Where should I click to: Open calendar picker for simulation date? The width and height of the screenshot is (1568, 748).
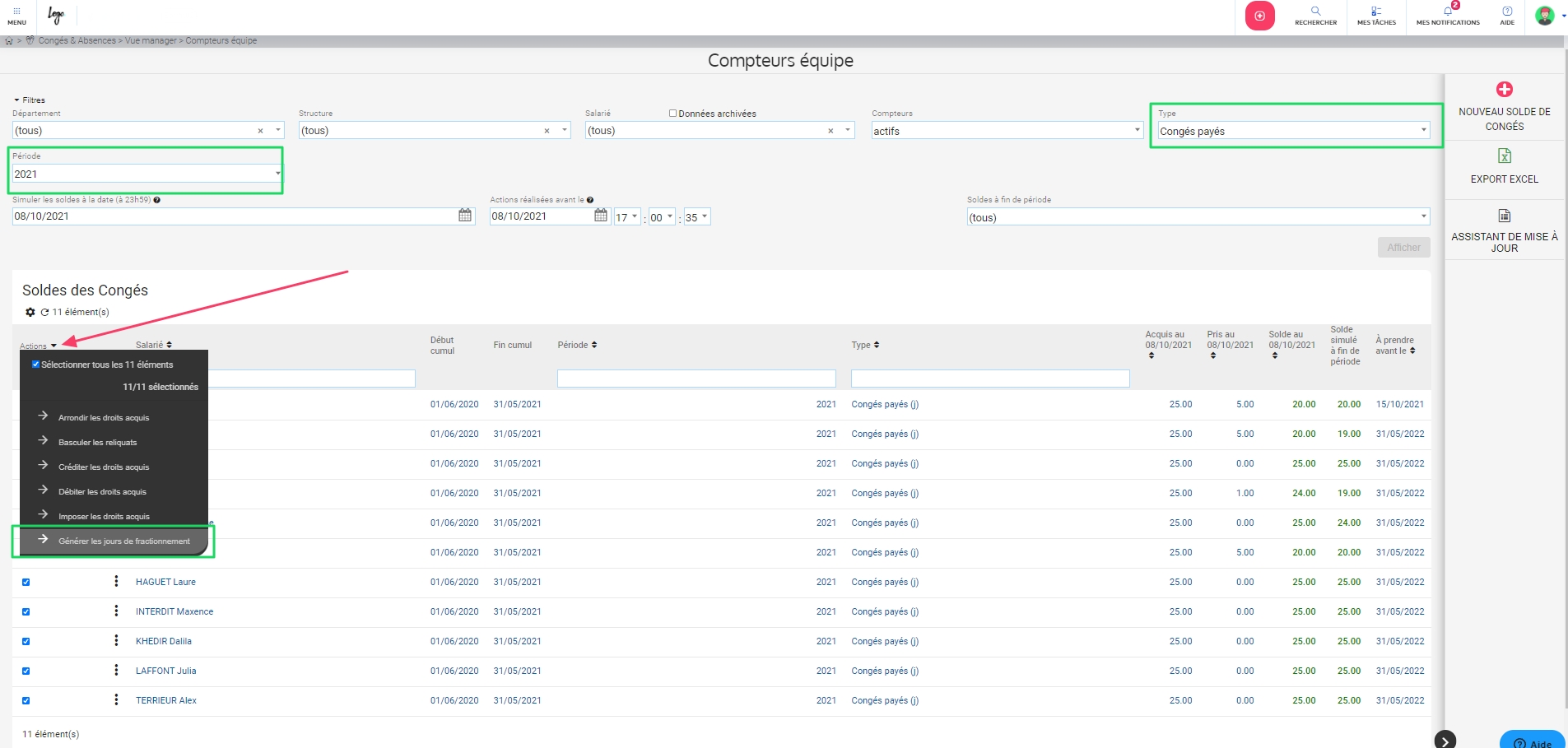(465, 216)
